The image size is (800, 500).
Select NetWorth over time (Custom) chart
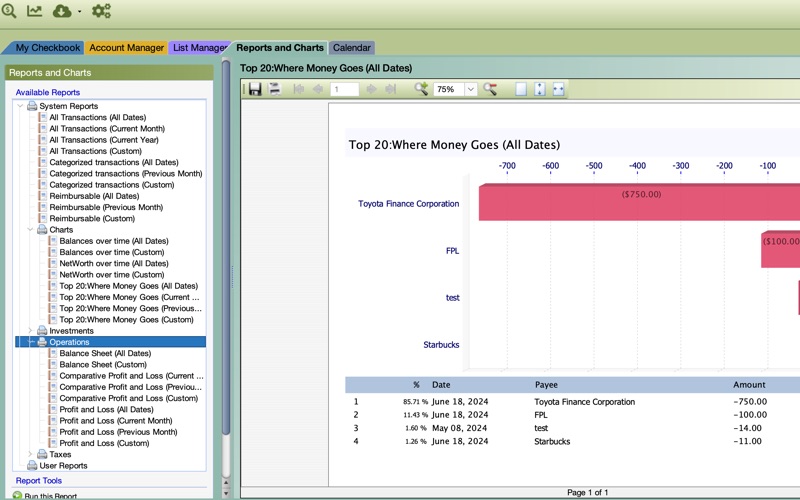(x=112, y=274)
